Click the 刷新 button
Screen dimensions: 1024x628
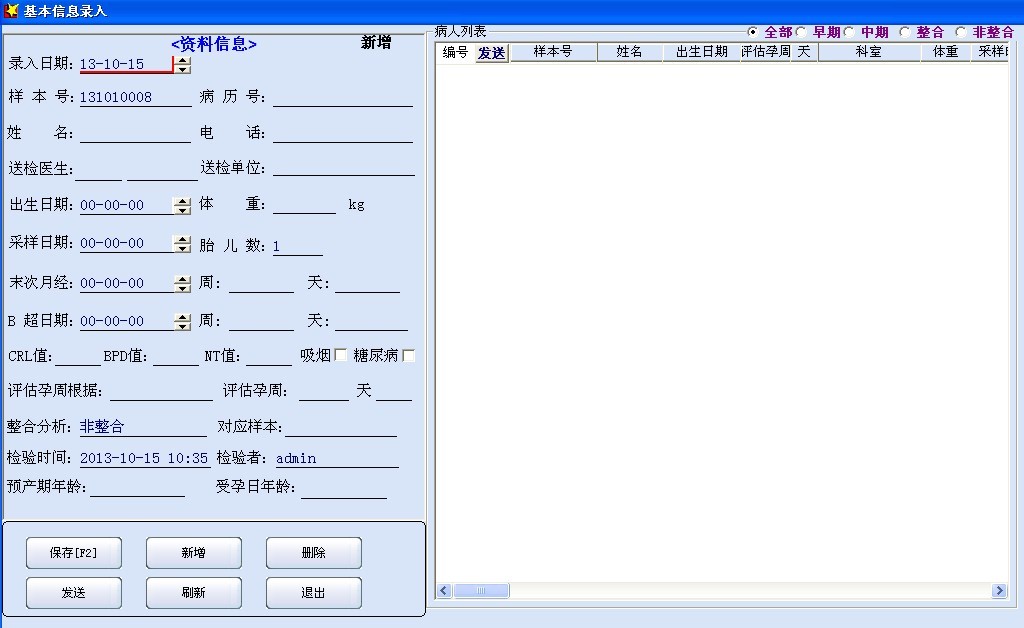pos(194,593)
